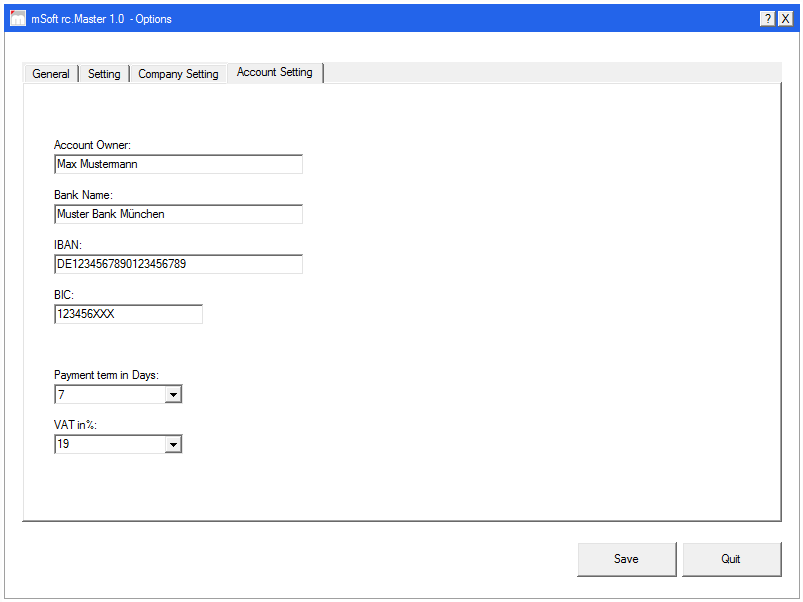Click the Save button

[627, 559]
